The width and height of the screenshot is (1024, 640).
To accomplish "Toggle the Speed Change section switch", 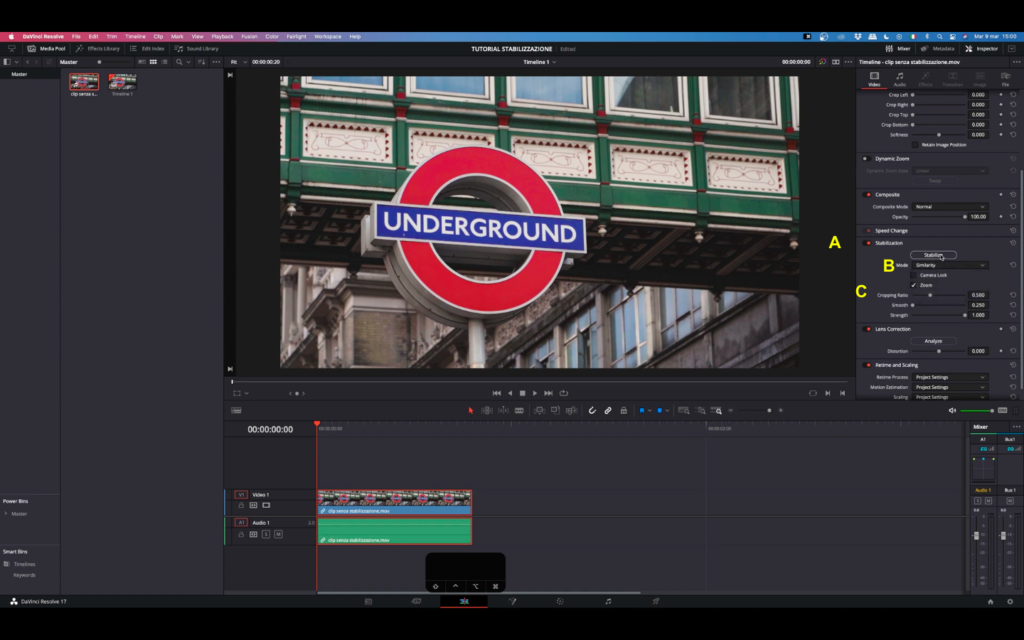I will [x=868, y=231].
